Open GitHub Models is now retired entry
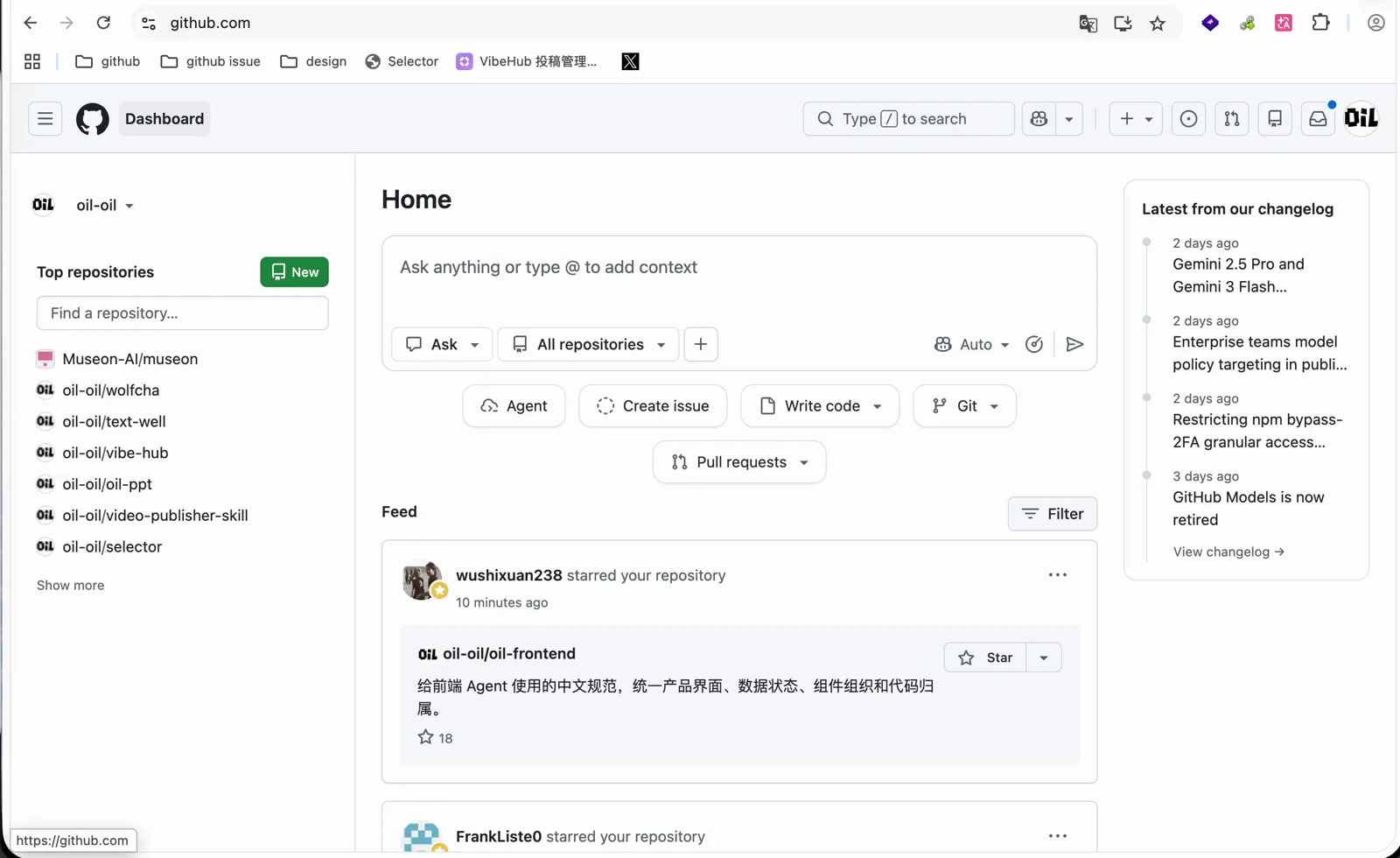This screenshot has width=1400, height=858. (x=1248, y=508)
